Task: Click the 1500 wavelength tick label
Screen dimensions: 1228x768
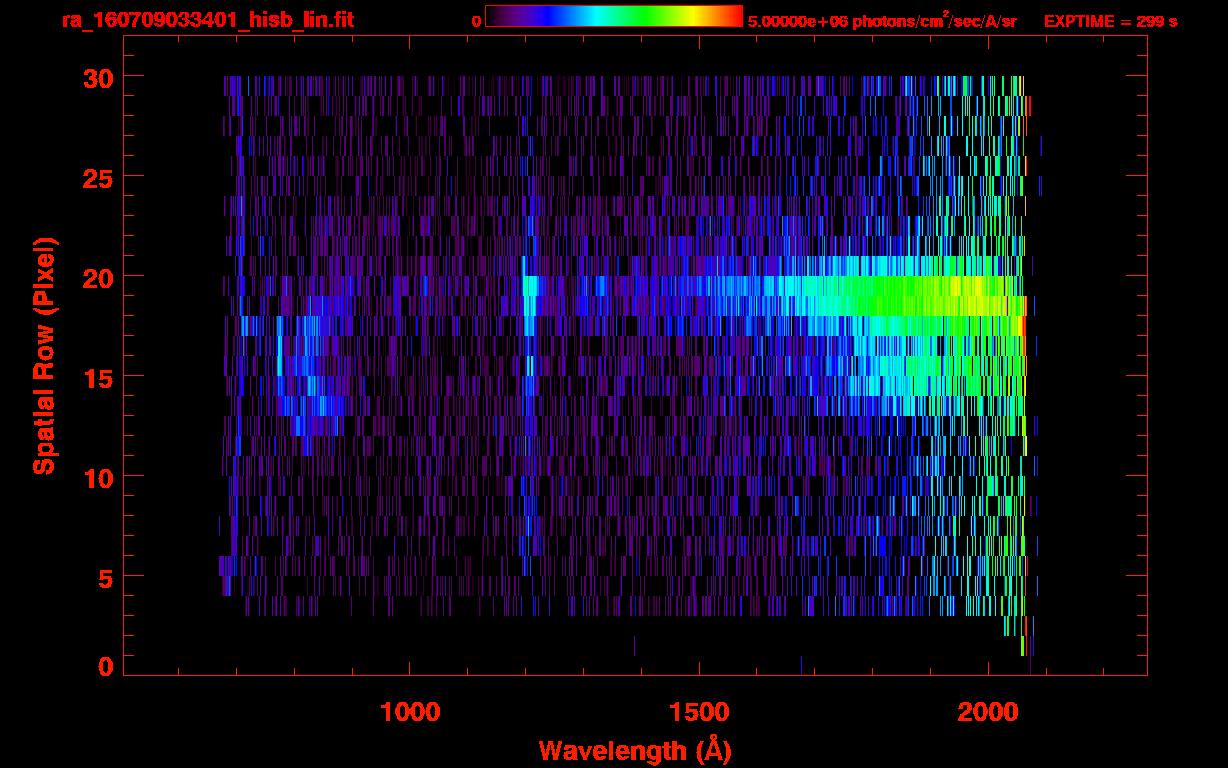Action: pos(698,712)
